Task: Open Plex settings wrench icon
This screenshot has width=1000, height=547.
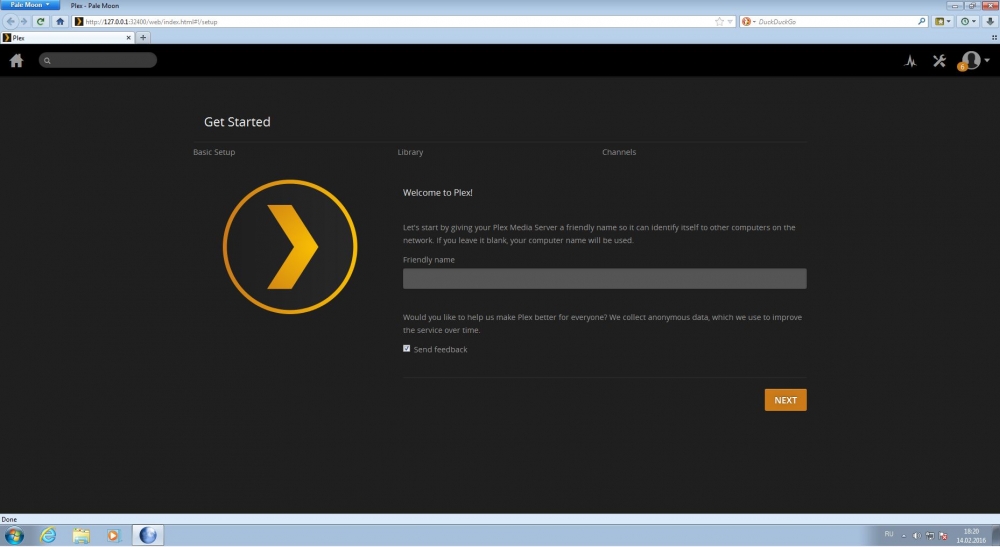Action: pos(939,61)
